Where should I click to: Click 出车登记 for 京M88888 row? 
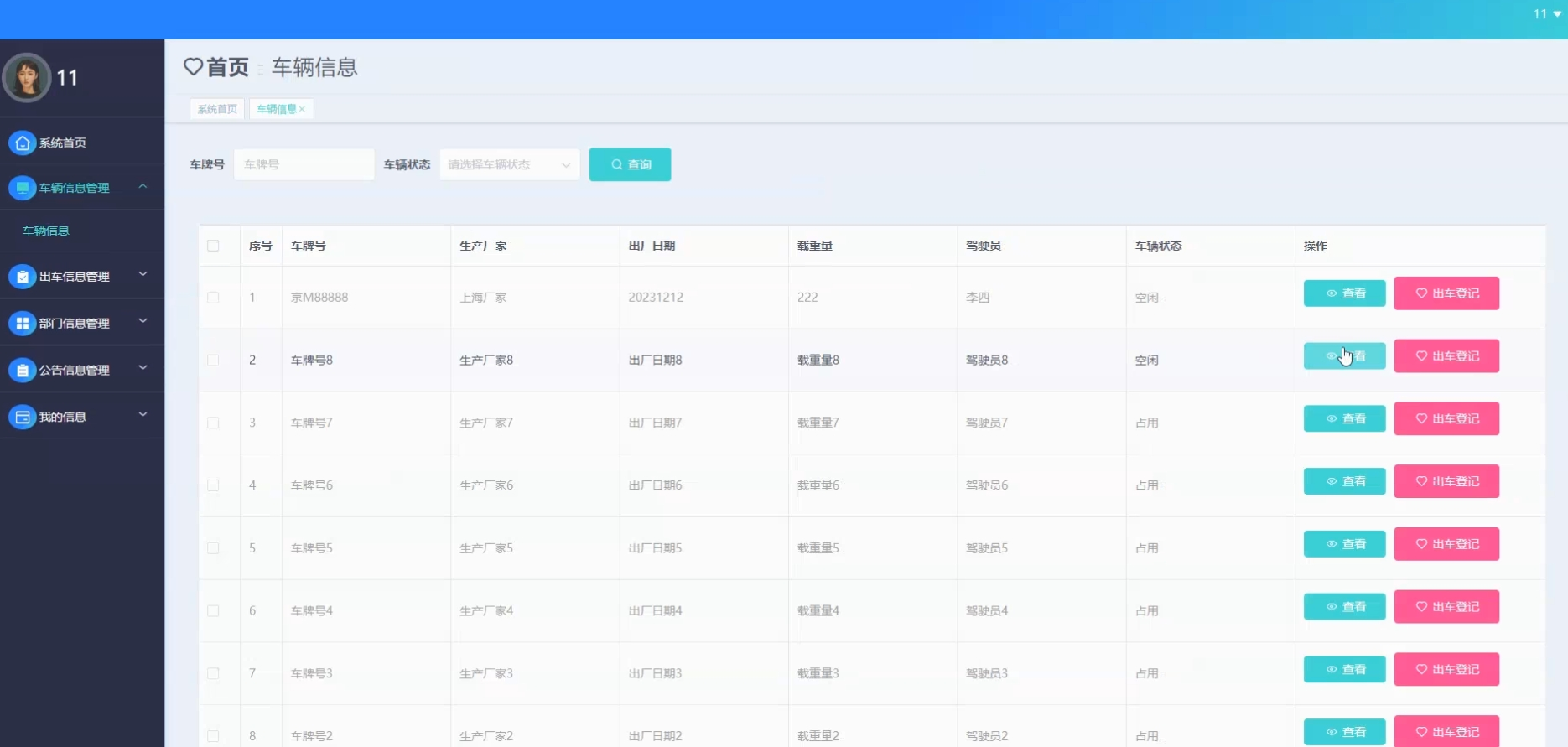1446,293
